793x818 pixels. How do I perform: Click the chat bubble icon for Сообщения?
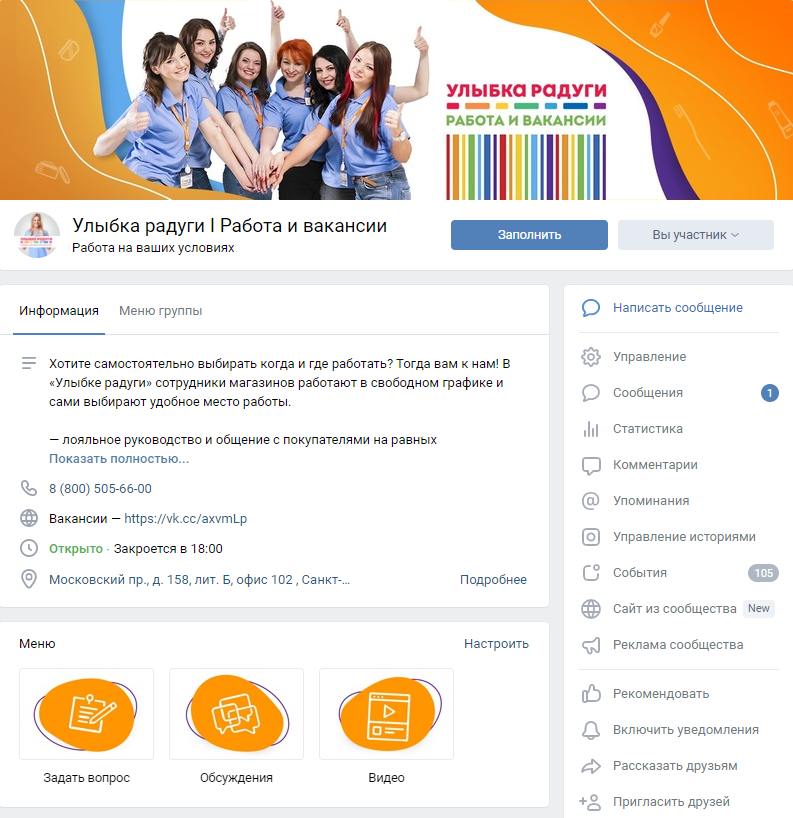click(x=591, y=393)
